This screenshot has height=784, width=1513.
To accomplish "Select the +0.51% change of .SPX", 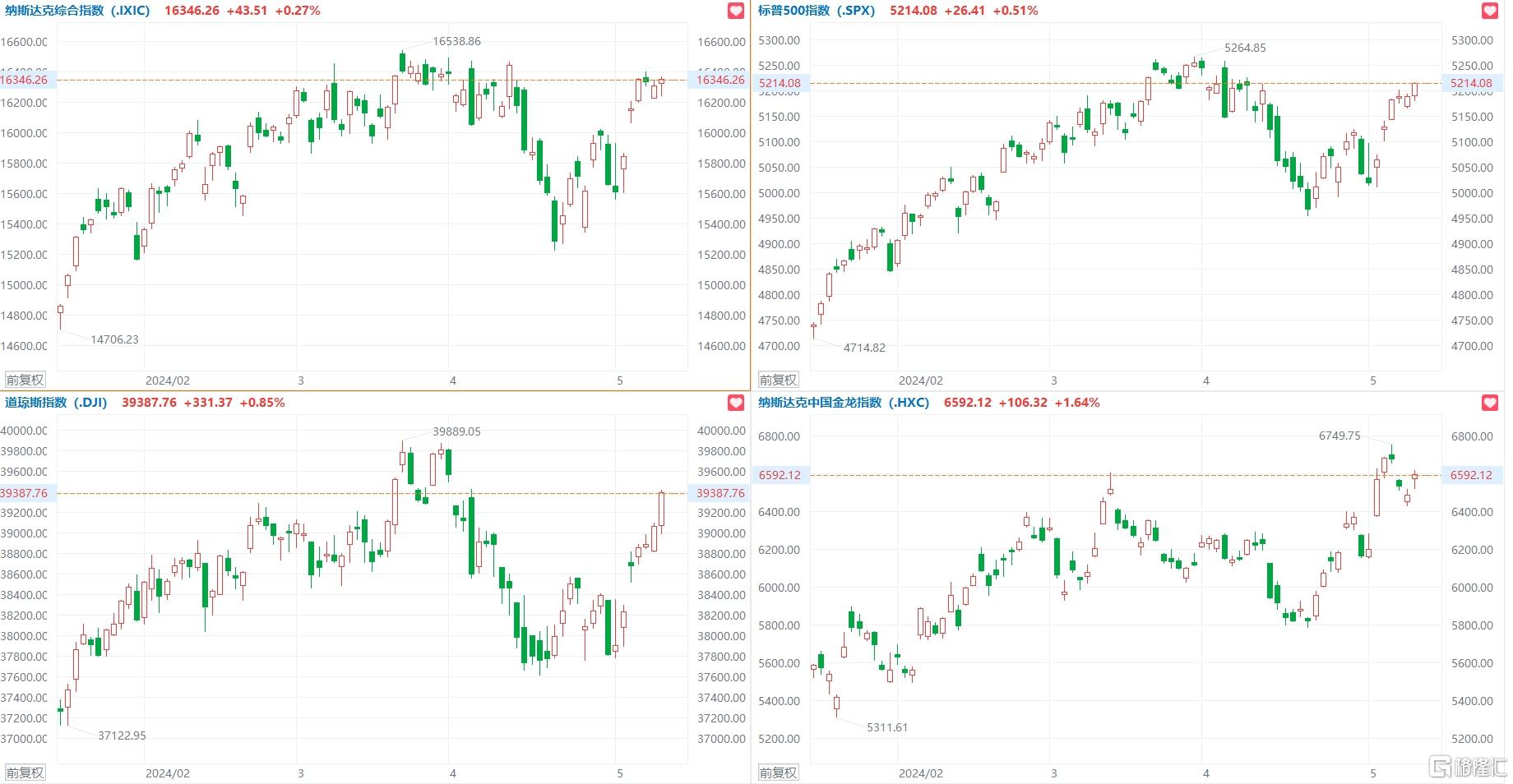I will 1016,11.
